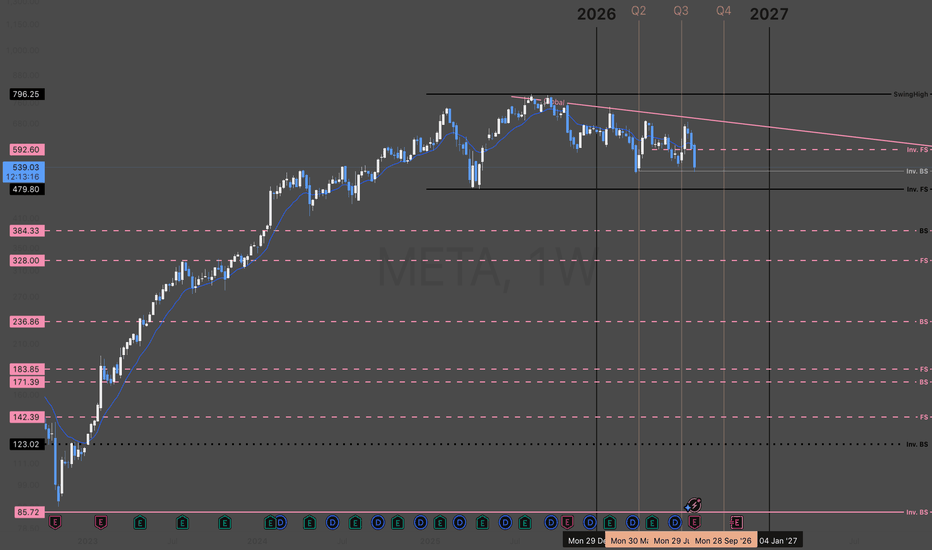This screenshot has height=550, width=932.
Task: Click the BS label on the 236.86 line
Action: (924, 322)
